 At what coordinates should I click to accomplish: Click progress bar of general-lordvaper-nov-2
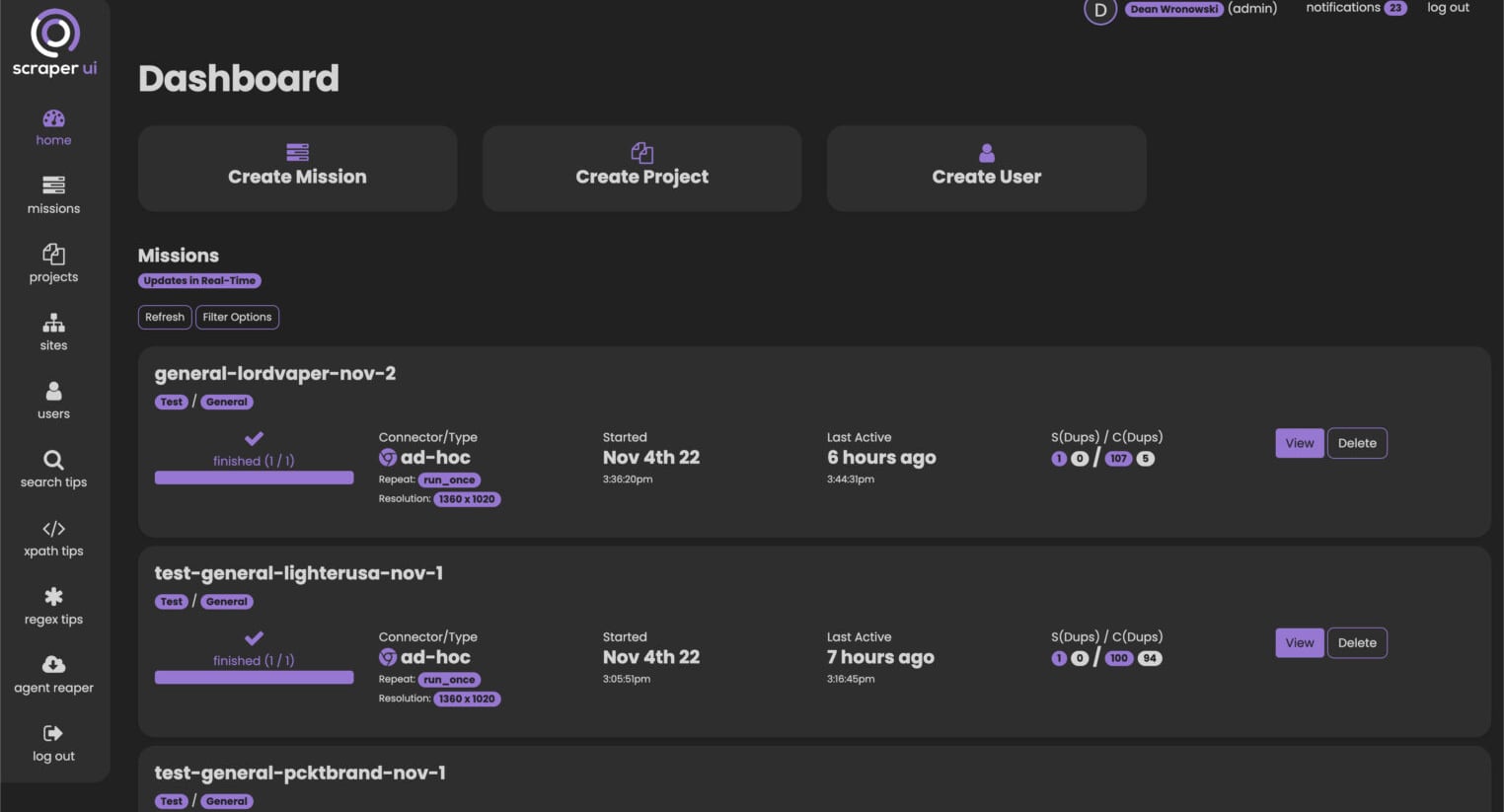pos(255,478)
